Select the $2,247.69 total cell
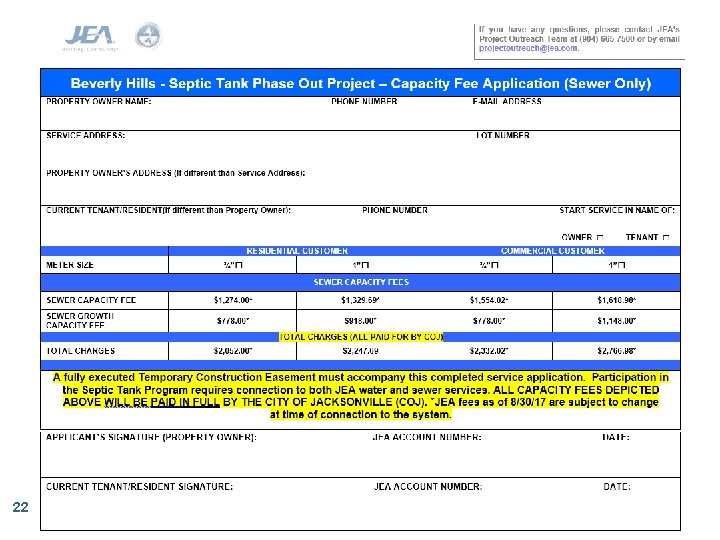The image size is (720, 540). pyautogui.click(x=360, y=351)
